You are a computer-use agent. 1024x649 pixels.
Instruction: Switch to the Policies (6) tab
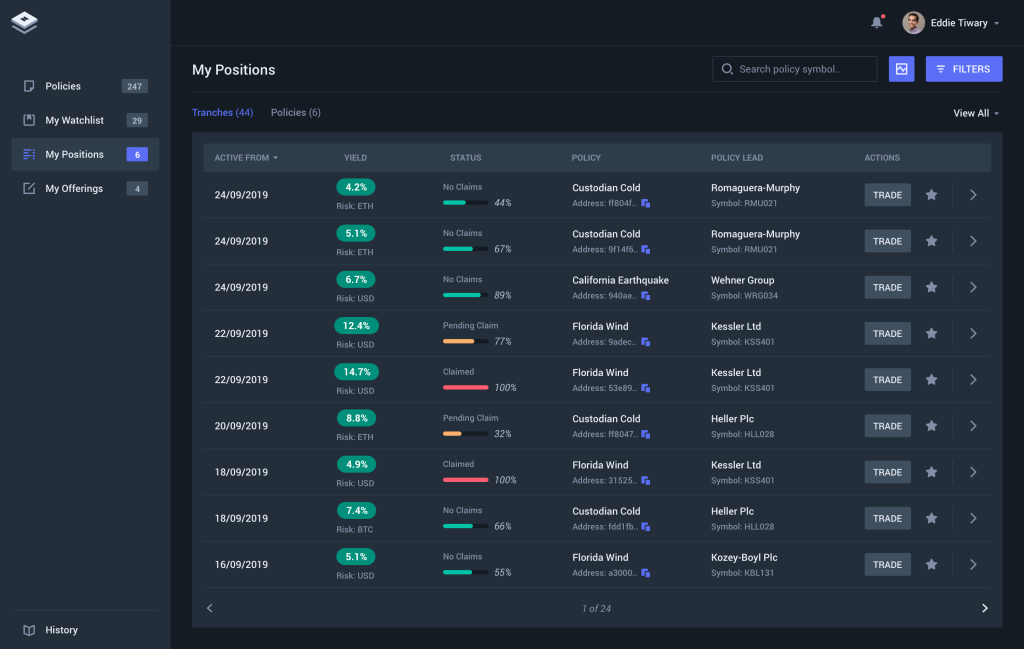click(295, 113)
